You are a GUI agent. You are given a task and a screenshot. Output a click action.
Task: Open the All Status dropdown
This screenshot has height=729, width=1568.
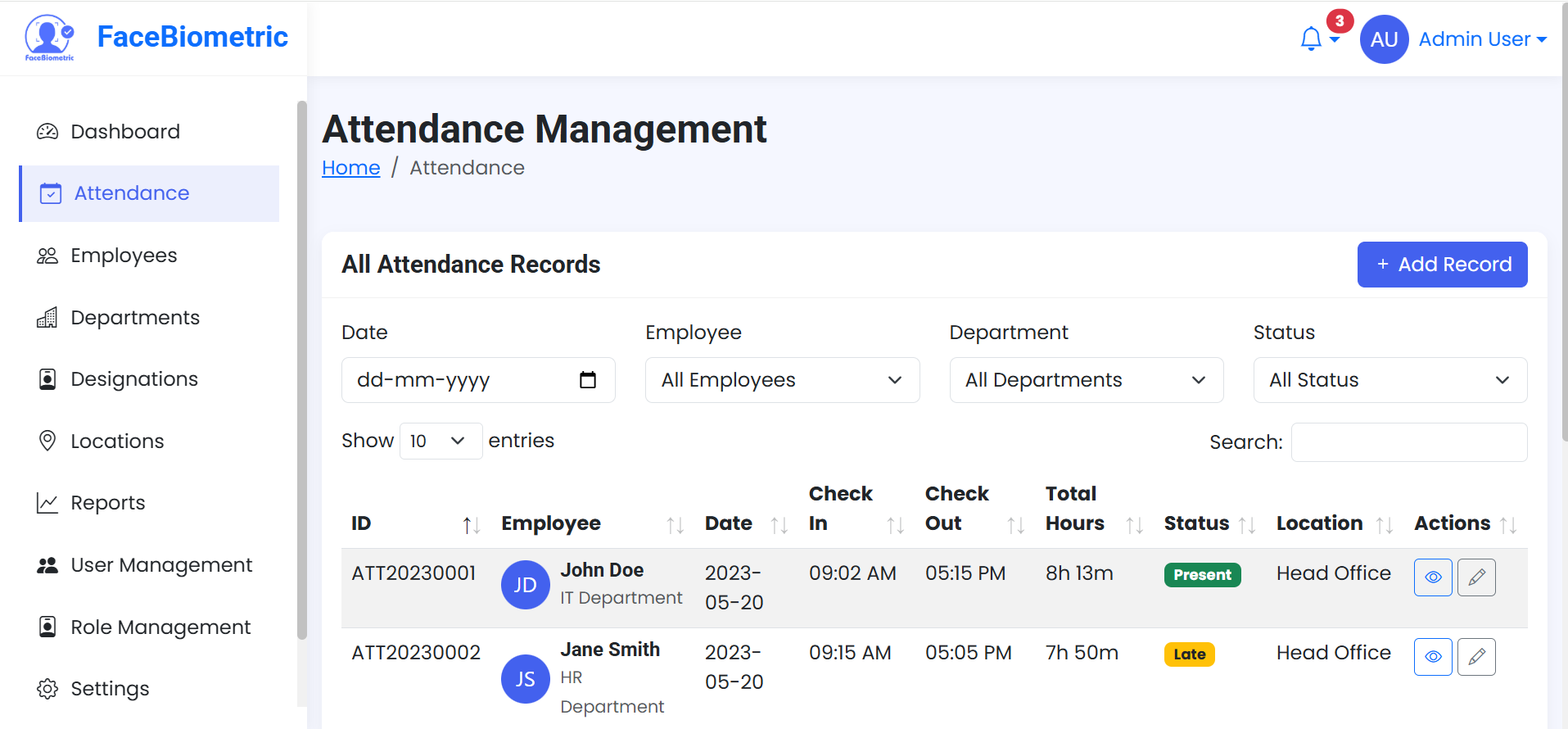coord(1390,380)
